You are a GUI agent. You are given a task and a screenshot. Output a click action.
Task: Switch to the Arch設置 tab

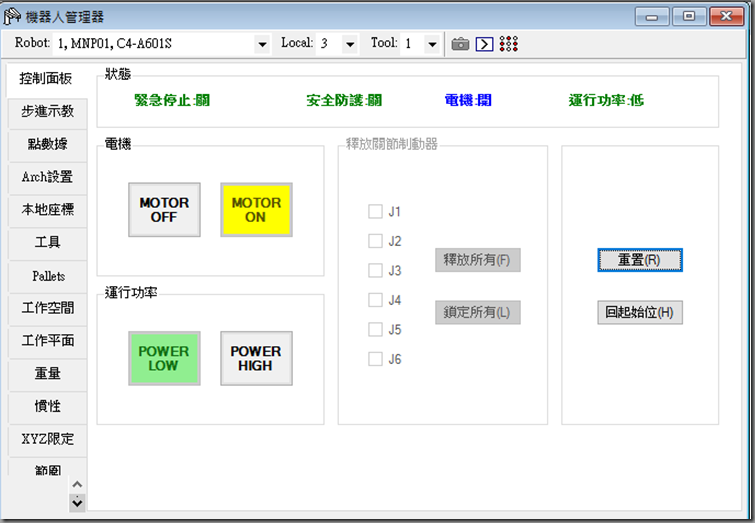(x=48, y=177)
